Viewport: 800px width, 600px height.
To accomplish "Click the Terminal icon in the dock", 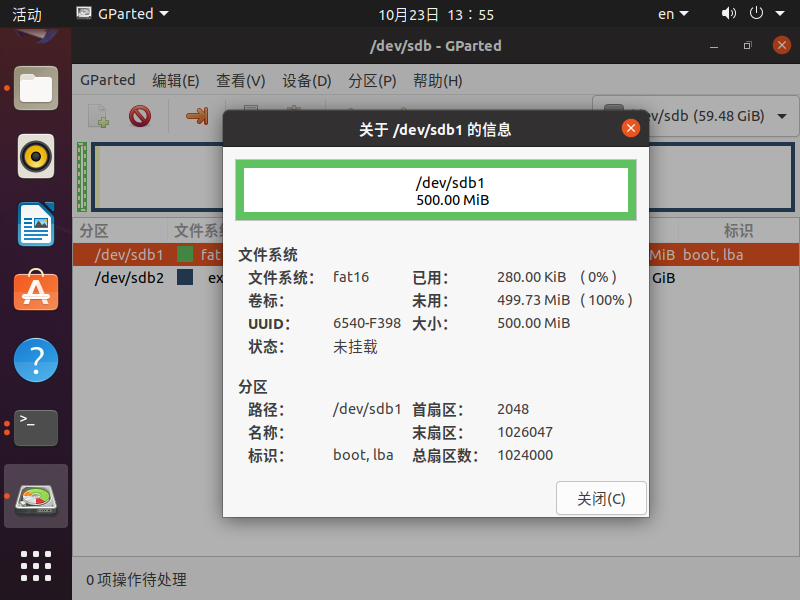I will [36, 428].
